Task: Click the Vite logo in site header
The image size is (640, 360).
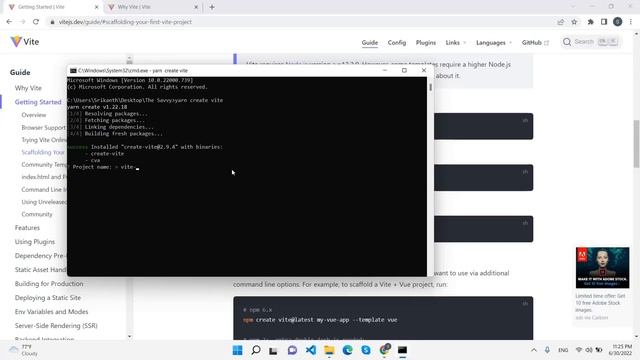Action: (x=24, y=42)
